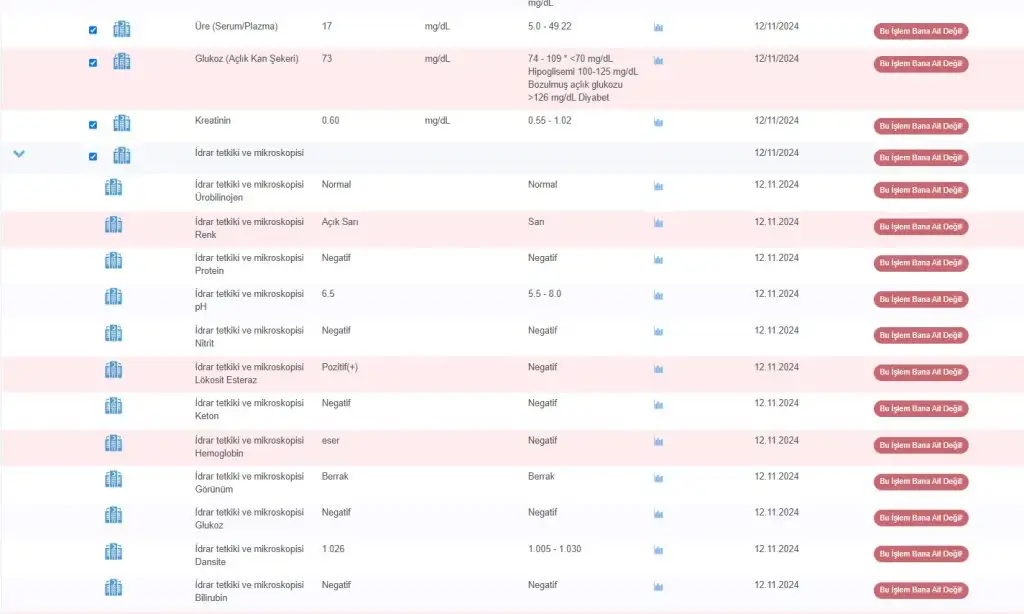Open the chart icon for Ürobilinojen
1024x614 pixels.
point(658,187)
